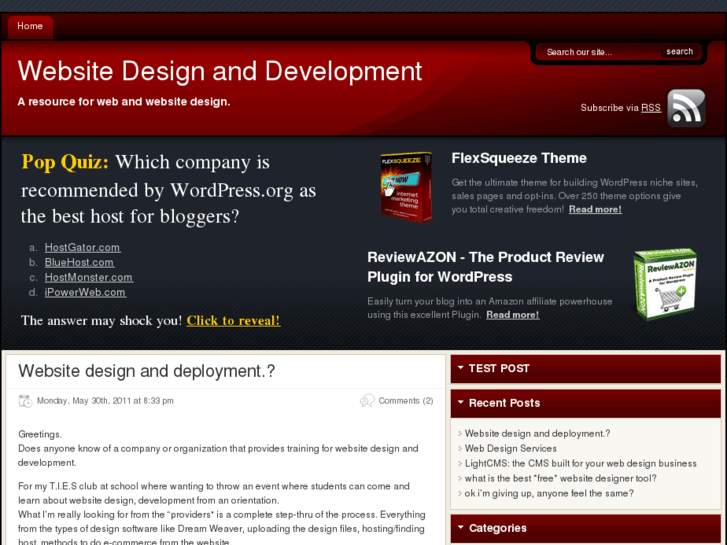
Task: Collapse the TEST POST widget arrow
Action: tap(460, 367)
